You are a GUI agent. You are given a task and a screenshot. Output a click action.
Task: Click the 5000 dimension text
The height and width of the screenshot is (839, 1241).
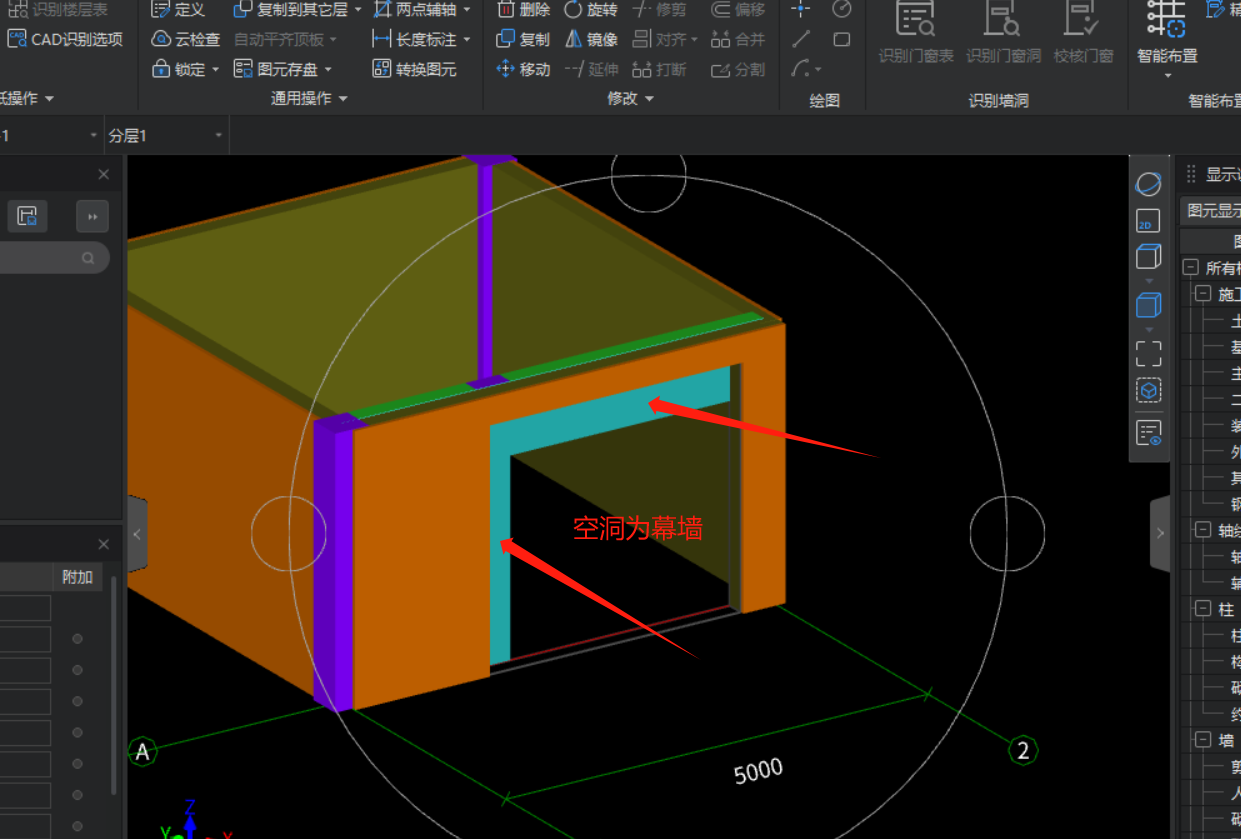(x=758, y=771)
